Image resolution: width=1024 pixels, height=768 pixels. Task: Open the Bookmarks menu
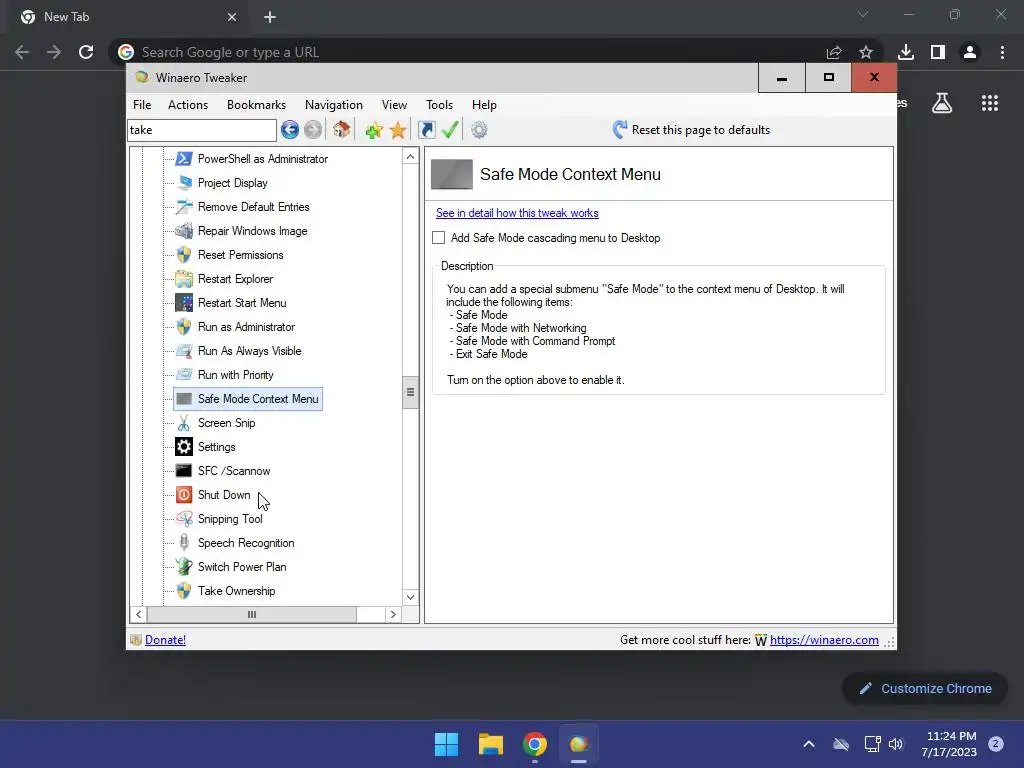click(256, 104)
